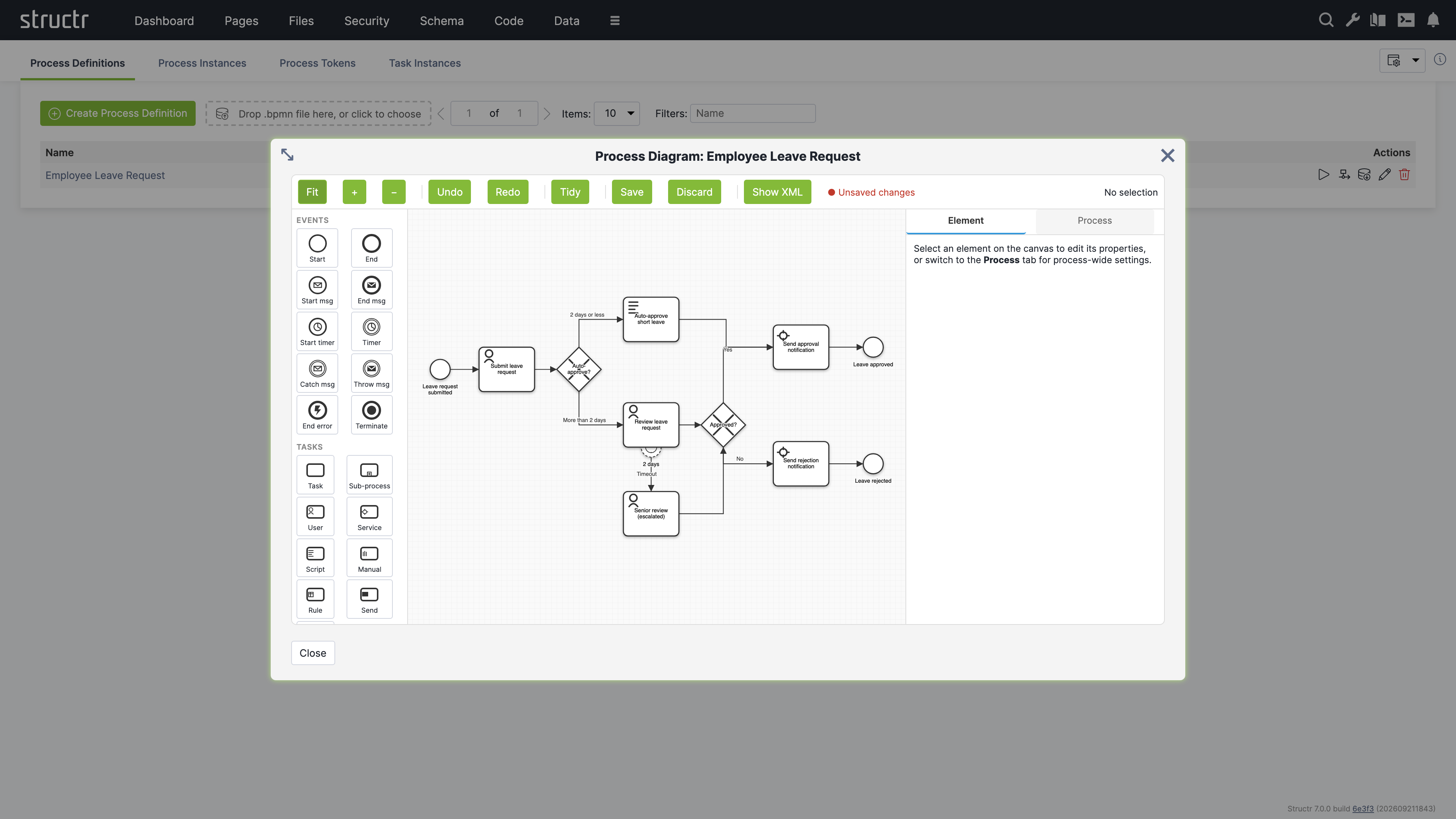Viewport: 1456px width, 819px height.
Task: Click the .bpmn file drop zone
Action: 318,114
